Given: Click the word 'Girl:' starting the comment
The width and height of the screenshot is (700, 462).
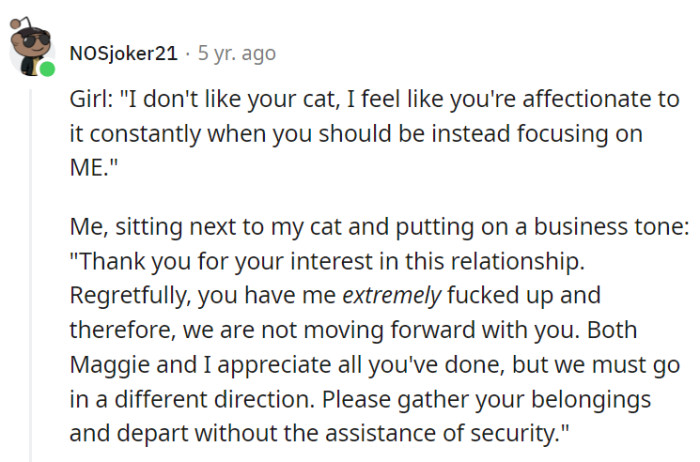Looking at the screenshot, I should coord(95,100).
